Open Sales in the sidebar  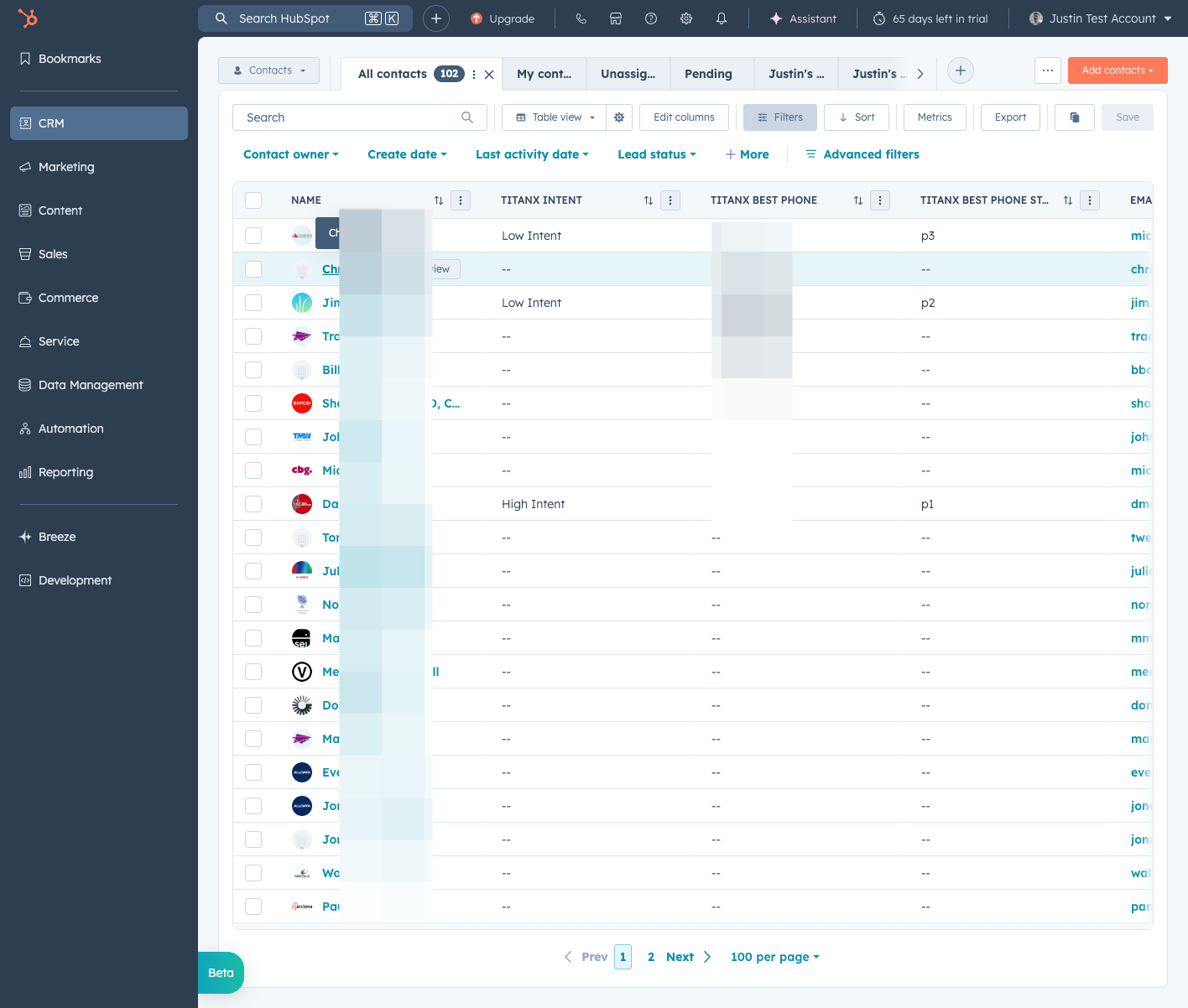click(99, 254)
